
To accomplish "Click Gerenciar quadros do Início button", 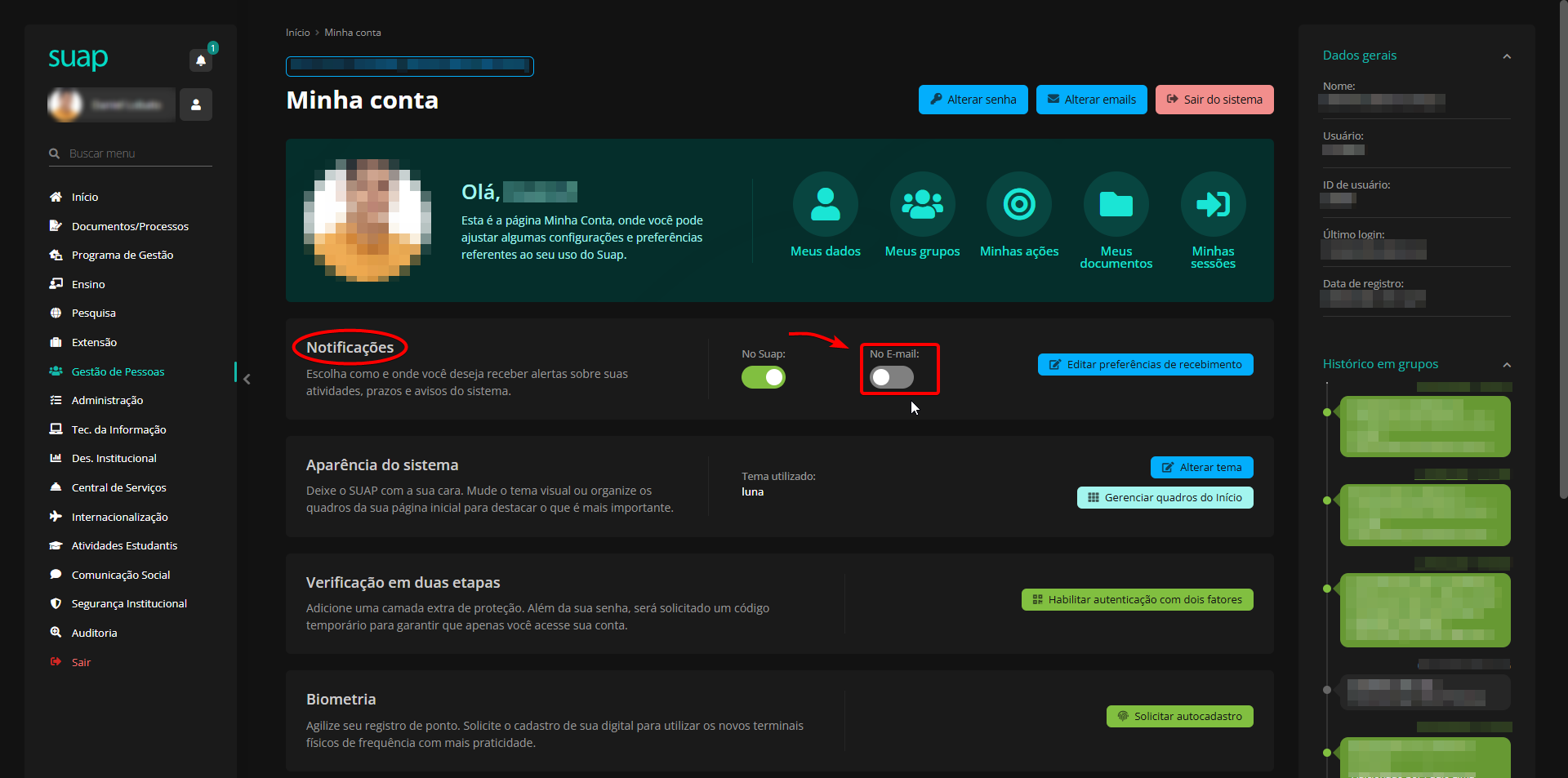I will [x=1165, y=498].
